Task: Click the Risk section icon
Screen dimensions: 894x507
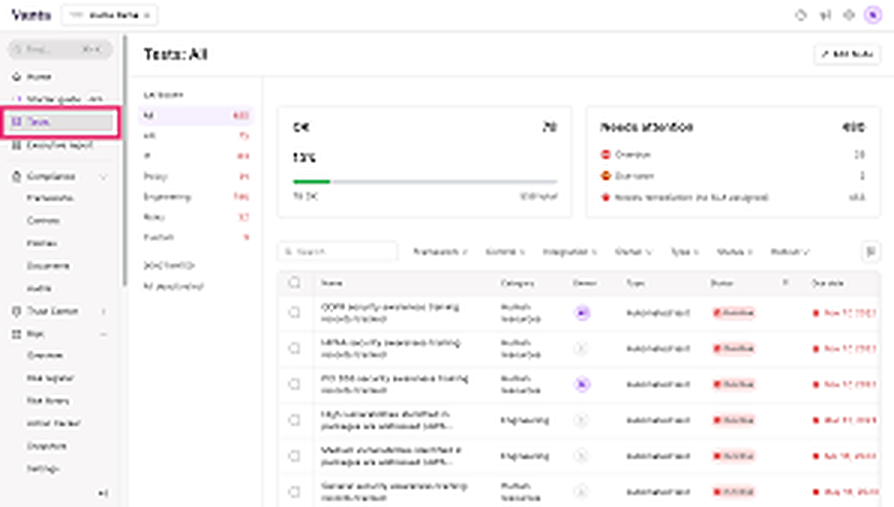Action: [x=17, y=334]
